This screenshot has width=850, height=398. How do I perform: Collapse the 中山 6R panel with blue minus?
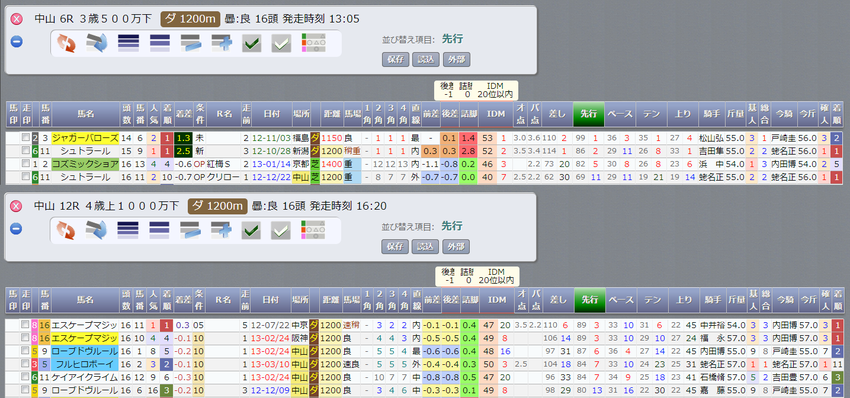click(x=17, y=41)
